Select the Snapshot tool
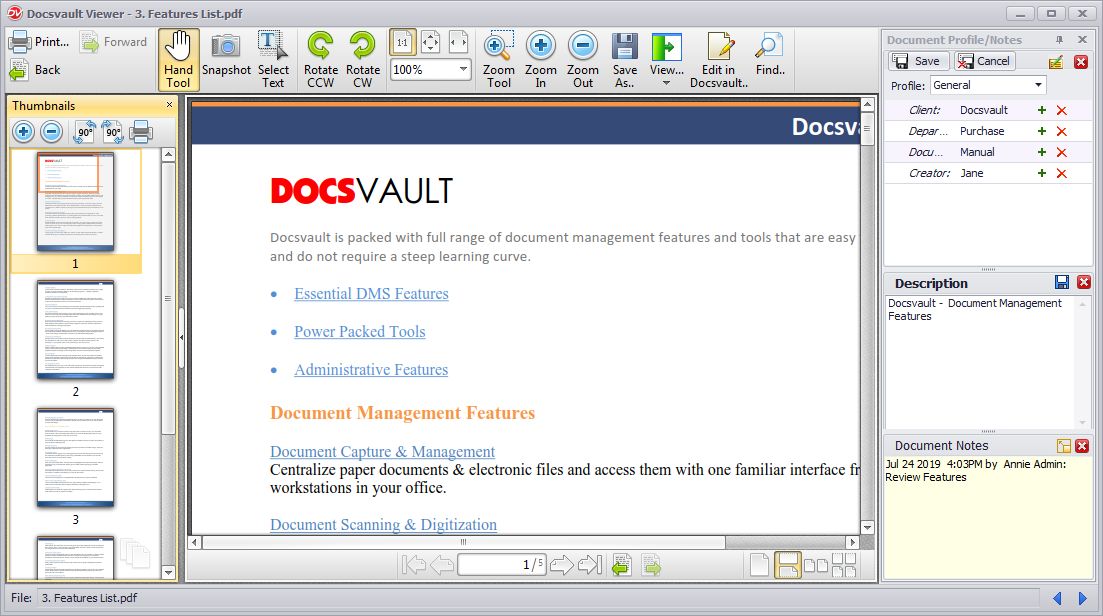 pos(226,59)
